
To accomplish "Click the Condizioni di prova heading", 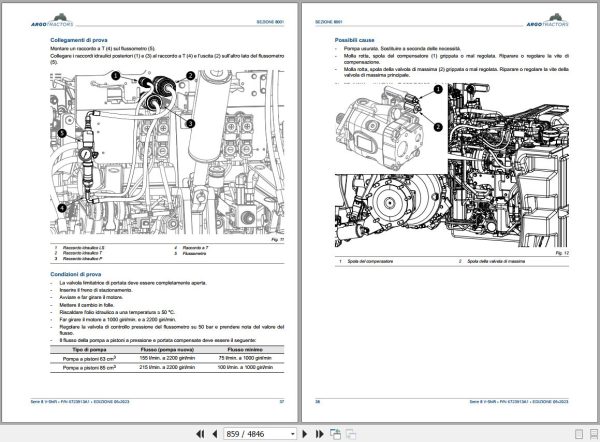I will point(76,274).
